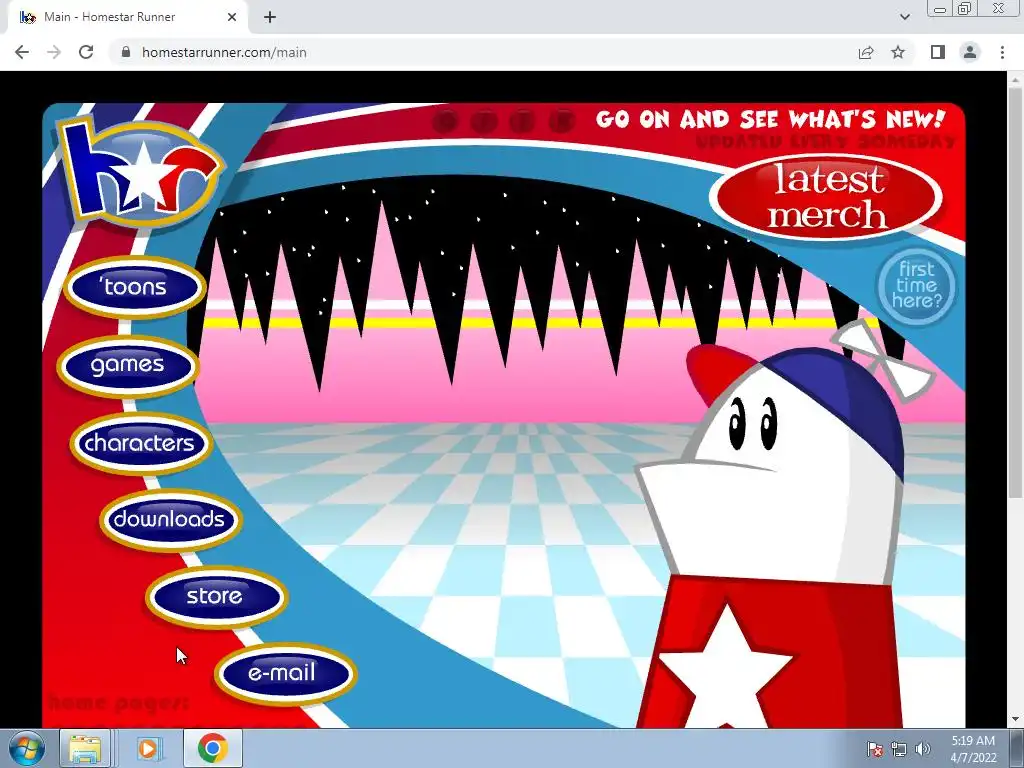Click the last dim red header dot

point(562,121)
